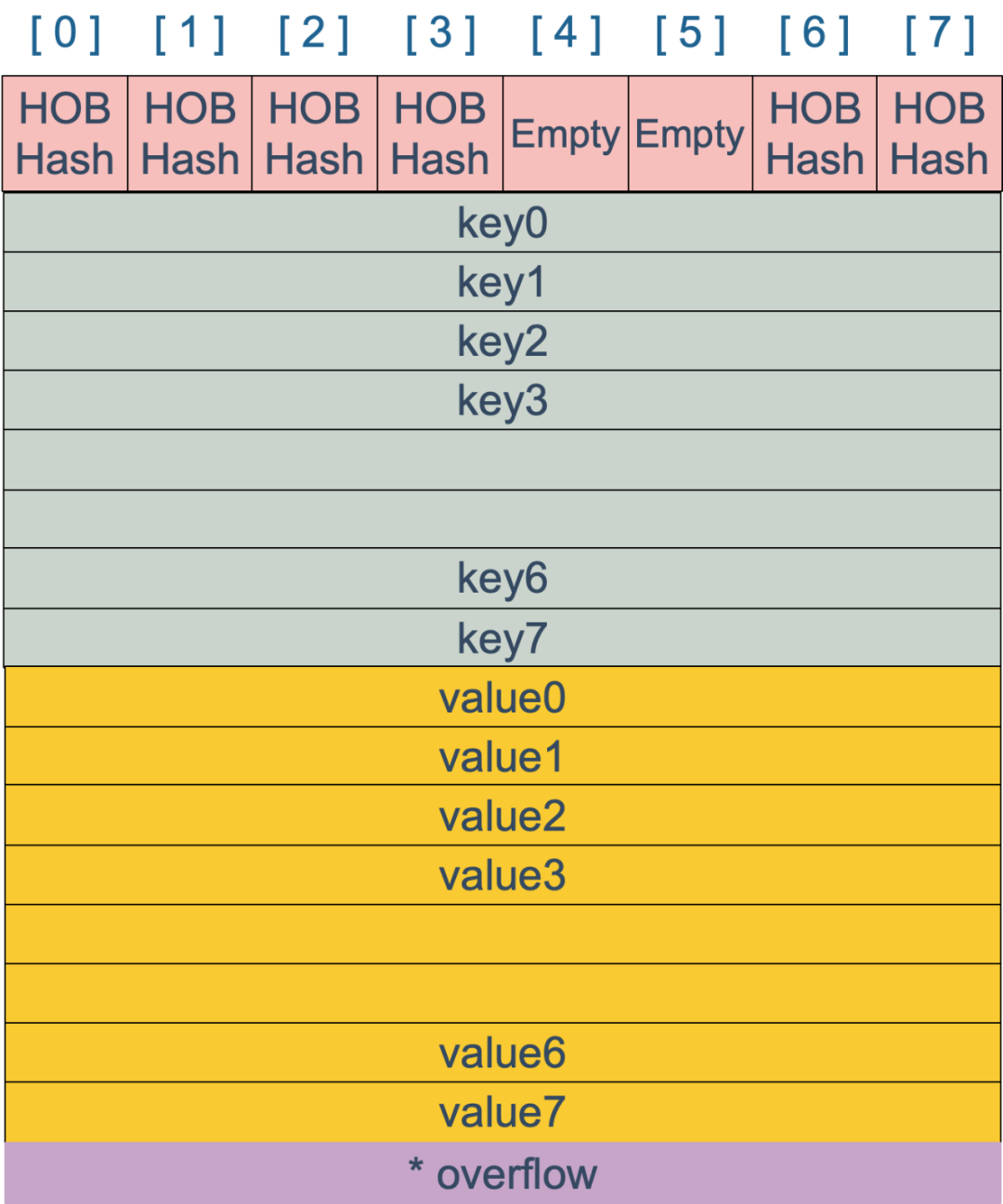
Task: Click the [0] index label
Action: pyautogui.click(x=65, y=35)
